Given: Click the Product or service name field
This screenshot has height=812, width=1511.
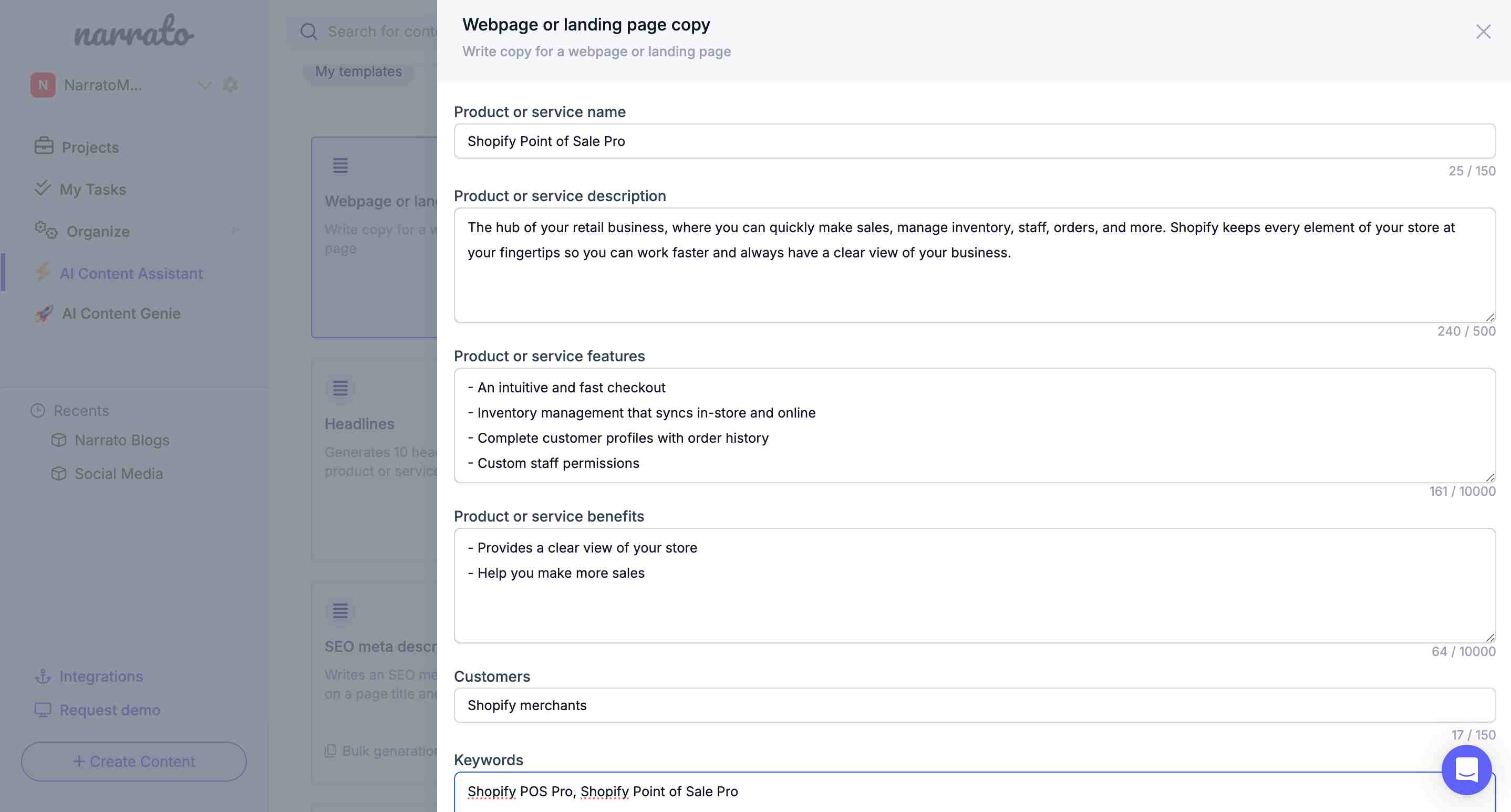Looking at the screenshot, I should tap(974, 141).
